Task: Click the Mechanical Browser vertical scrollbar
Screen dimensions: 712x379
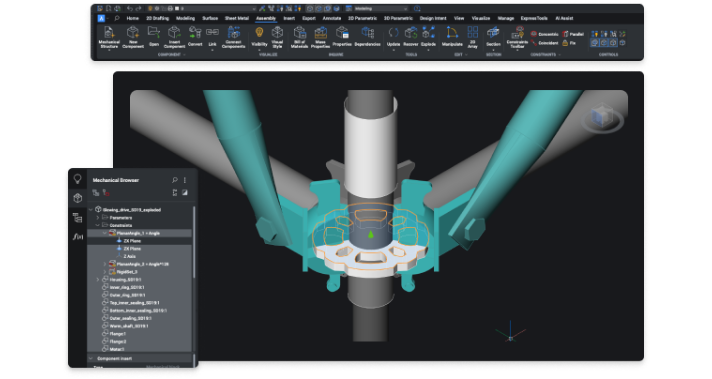Action: tap(194, 243)
